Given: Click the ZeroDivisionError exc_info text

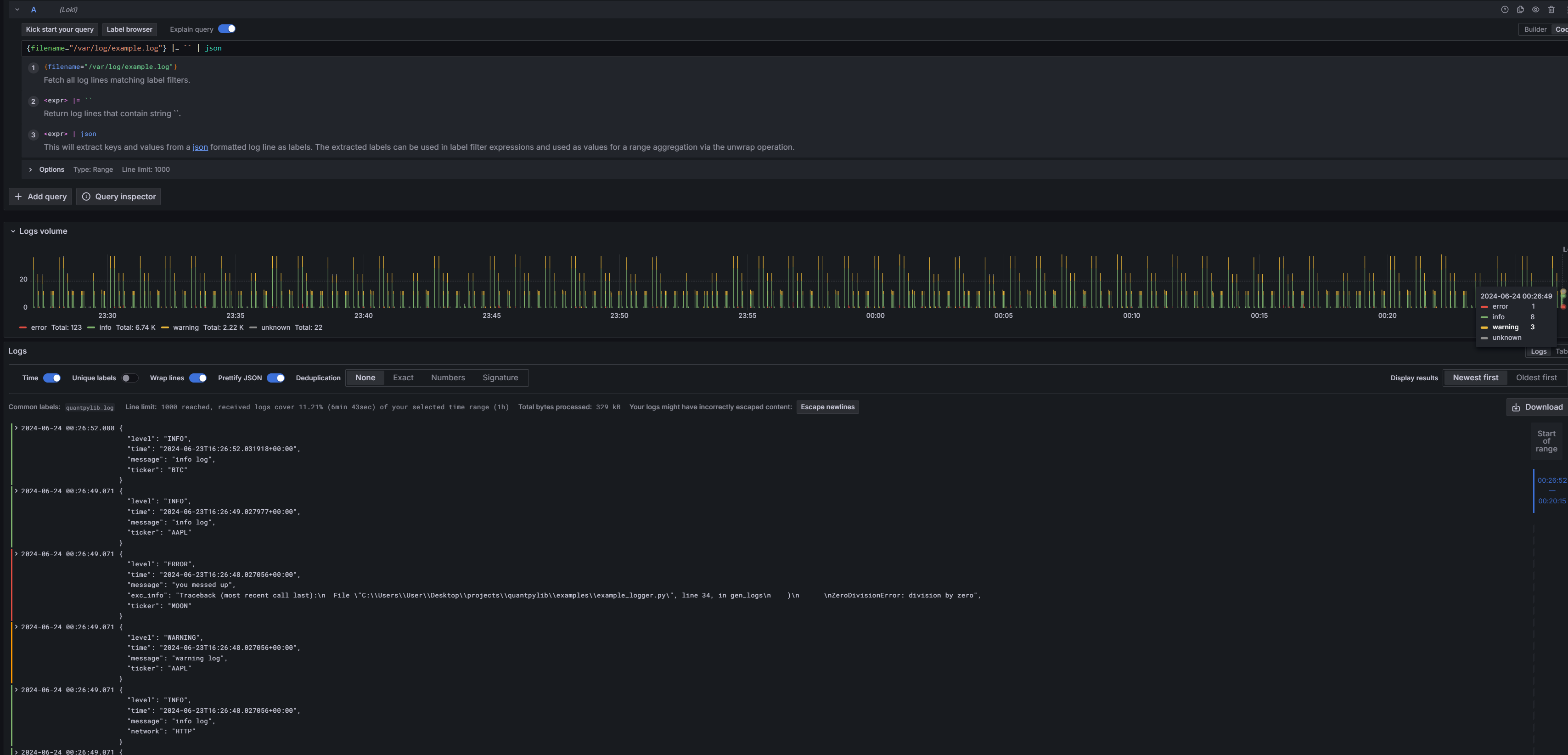Looking at the screenshot, I should 554,596.
